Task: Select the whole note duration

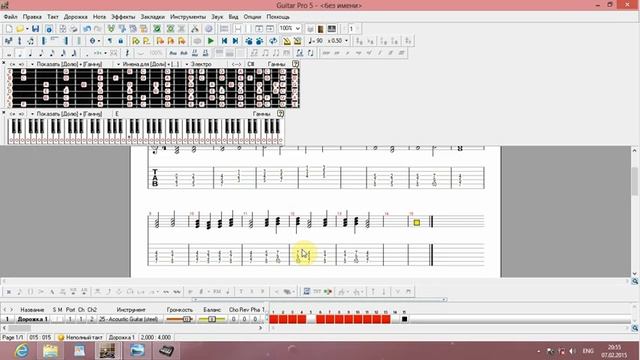Action: [9, 53]
